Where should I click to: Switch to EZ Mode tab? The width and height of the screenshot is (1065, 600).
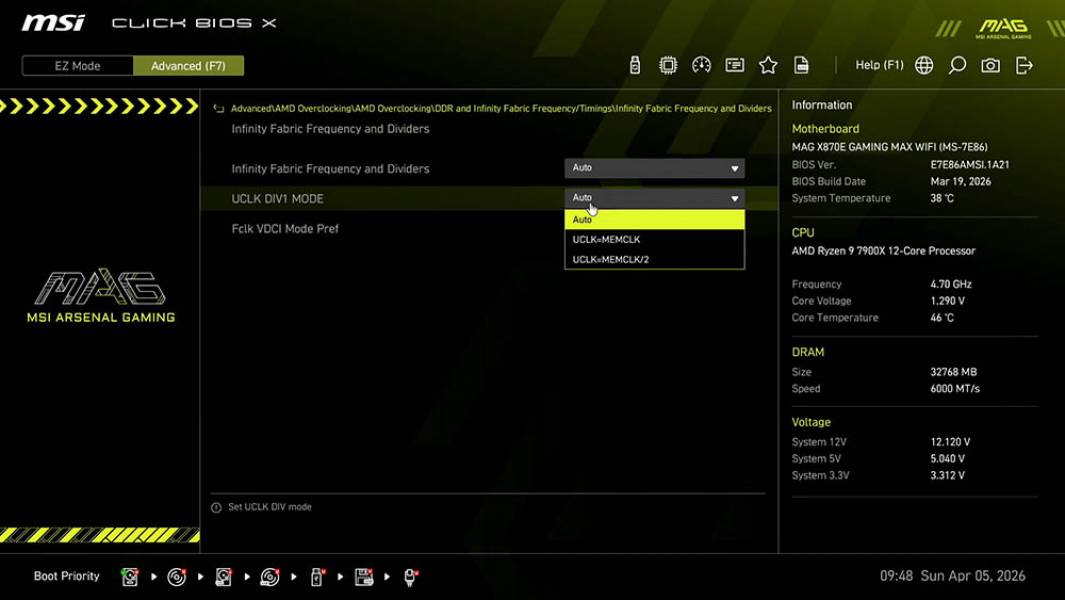[x=75, y=65]
